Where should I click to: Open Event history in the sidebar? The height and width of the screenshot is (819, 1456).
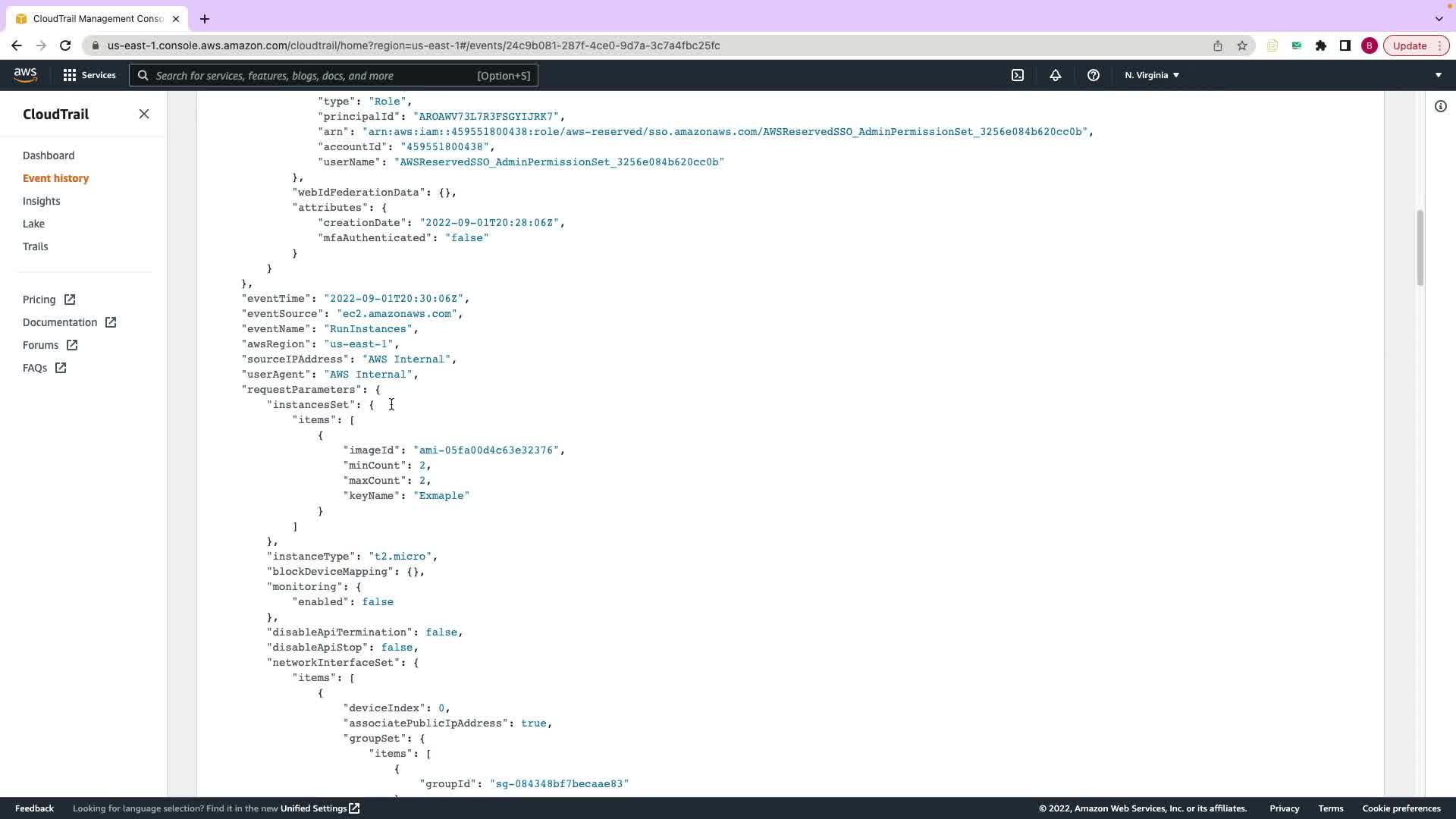click(55, 178)
